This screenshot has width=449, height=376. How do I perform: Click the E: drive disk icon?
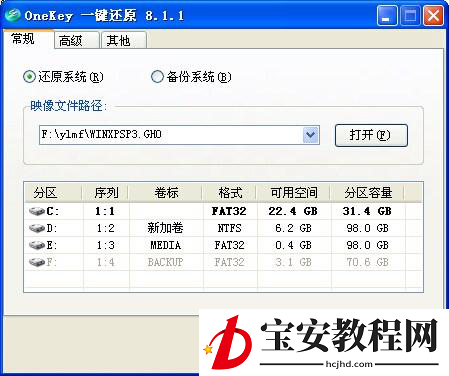[37, 245]
